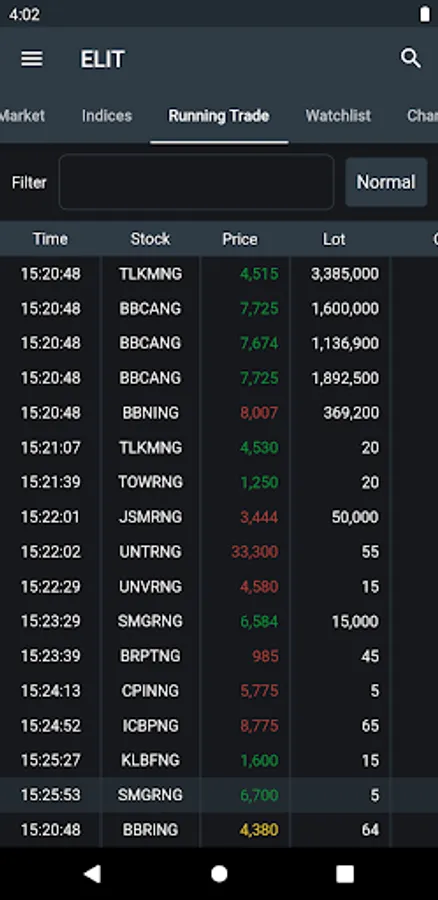Viewport: 438px width, 900px height.
Task: Click the status bar clock 4:02
Action: (24, 14)
